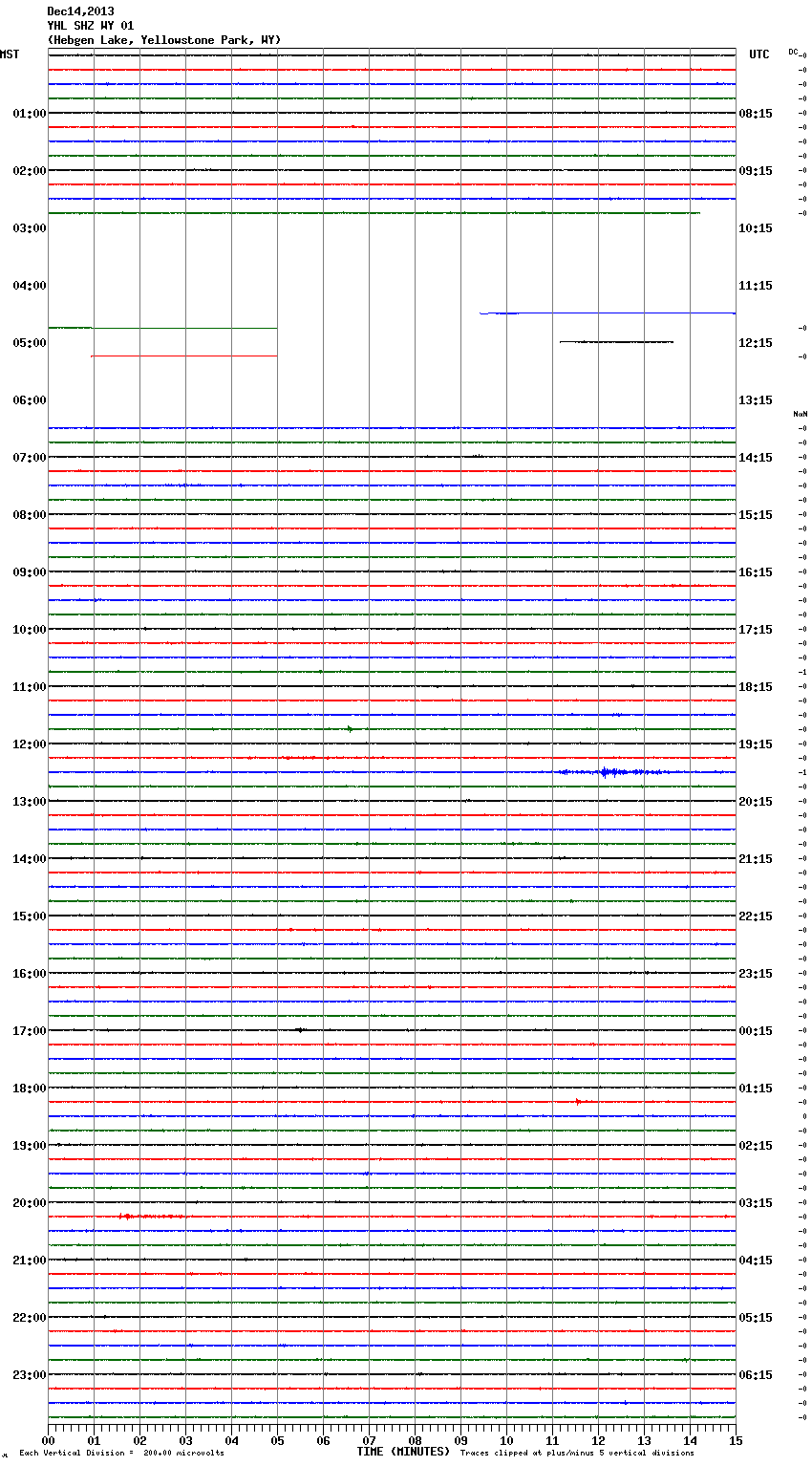The image size is (812, 1466).
Task: Click the 00:15 UTC time label
Action: pos(756,1031)
